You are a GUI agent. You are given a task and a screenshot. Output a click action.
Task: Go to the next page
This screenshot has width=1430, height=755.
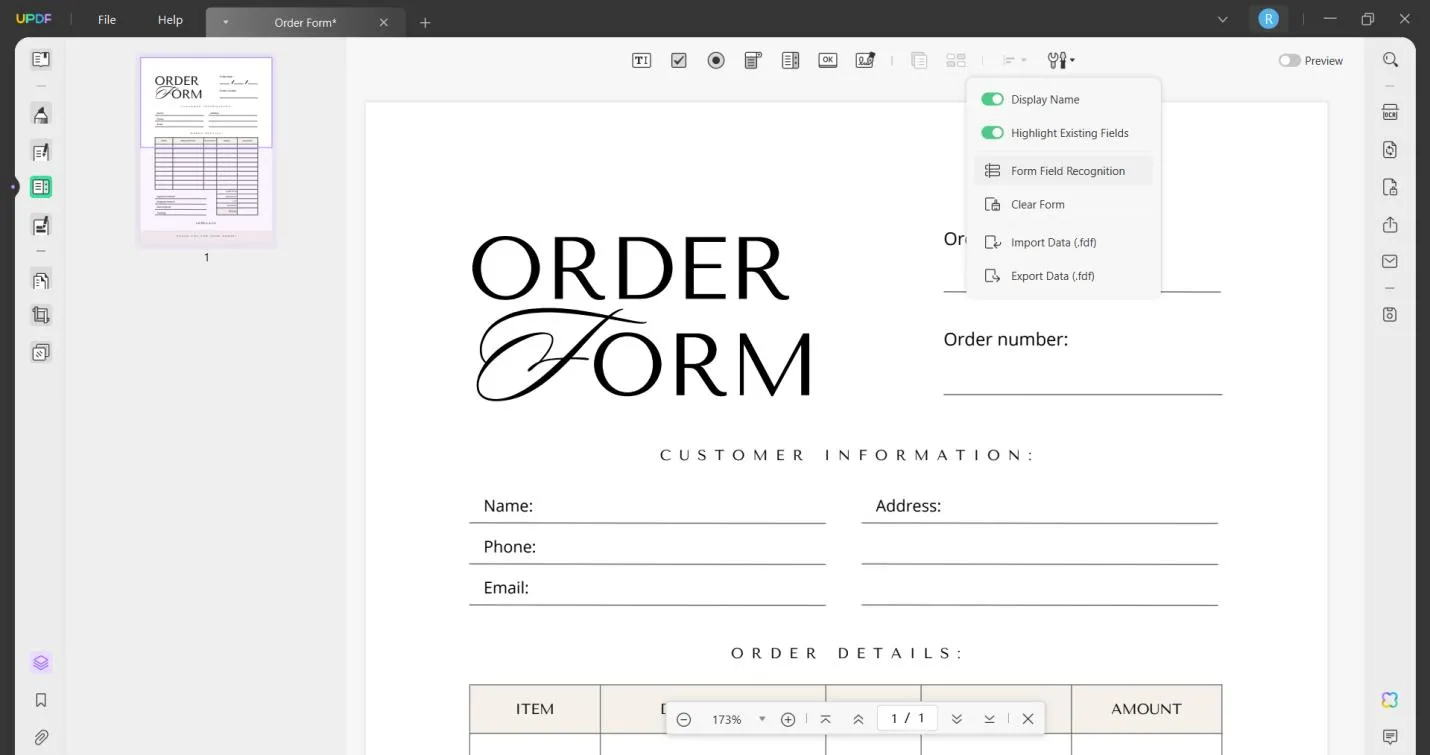pyautogui.click(x=957, y=719)
